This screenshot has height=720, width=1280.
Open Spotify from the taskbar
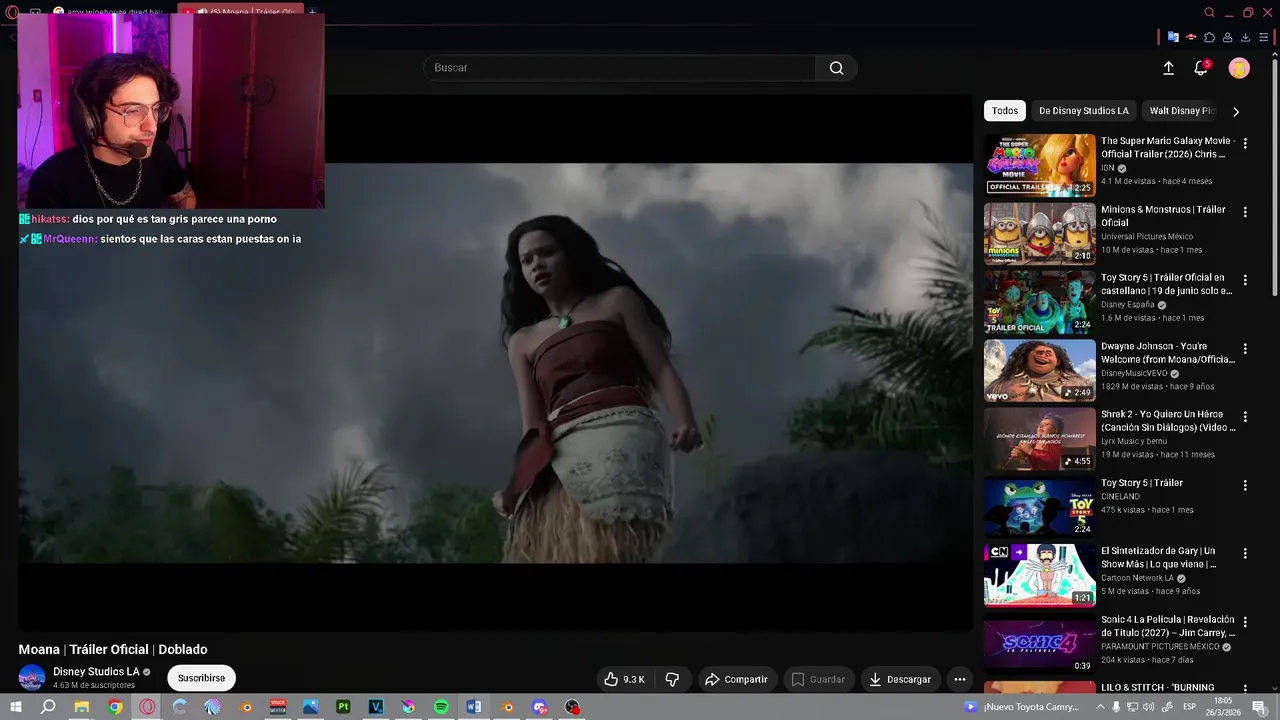tap(441, 707)
